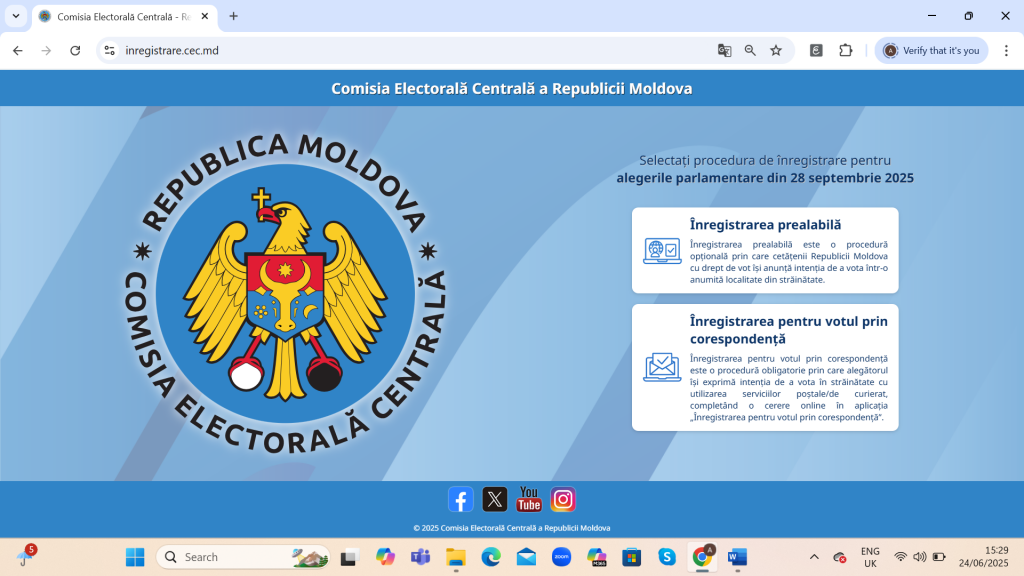
Task: Open clock showing 15:29 24/06/2025
Action: pyautogui.click(x=984, y=557)
